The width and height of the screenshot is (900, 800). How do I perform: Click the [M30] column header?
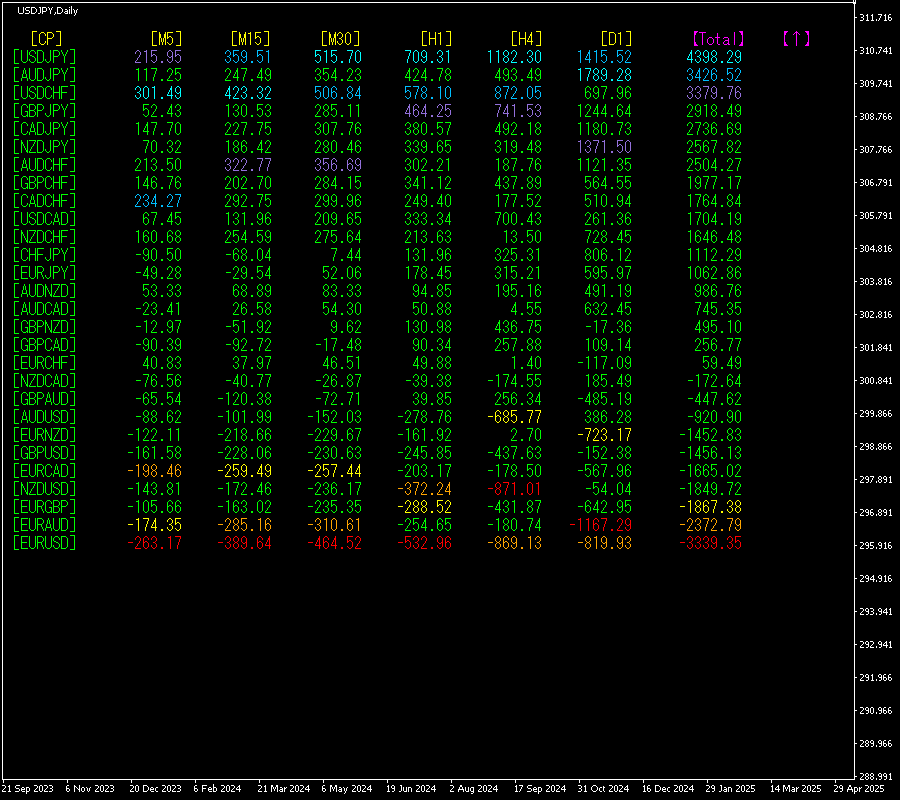340,39
